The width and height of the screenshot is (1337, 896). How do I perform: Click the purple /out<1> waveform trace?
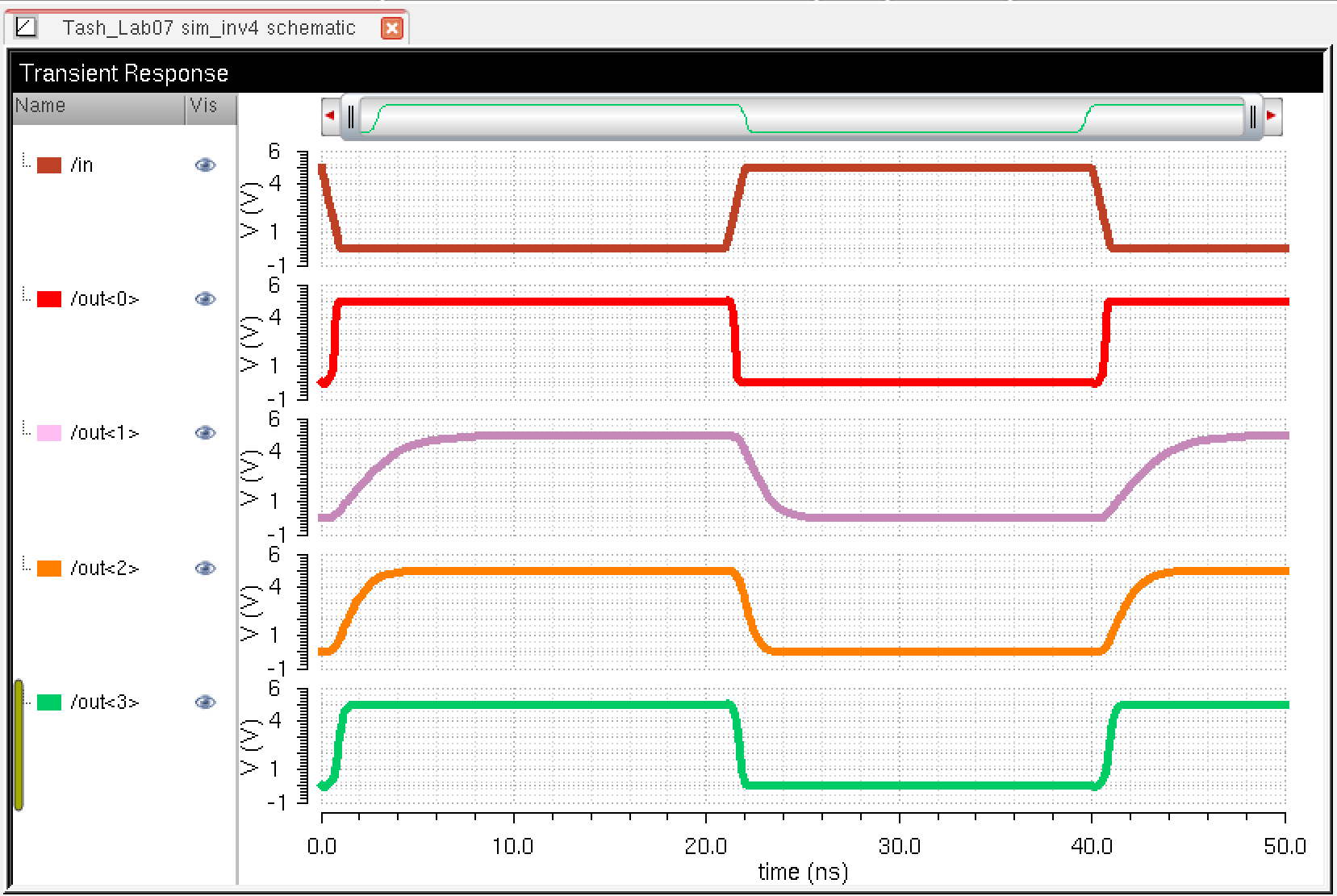(605, 435)
